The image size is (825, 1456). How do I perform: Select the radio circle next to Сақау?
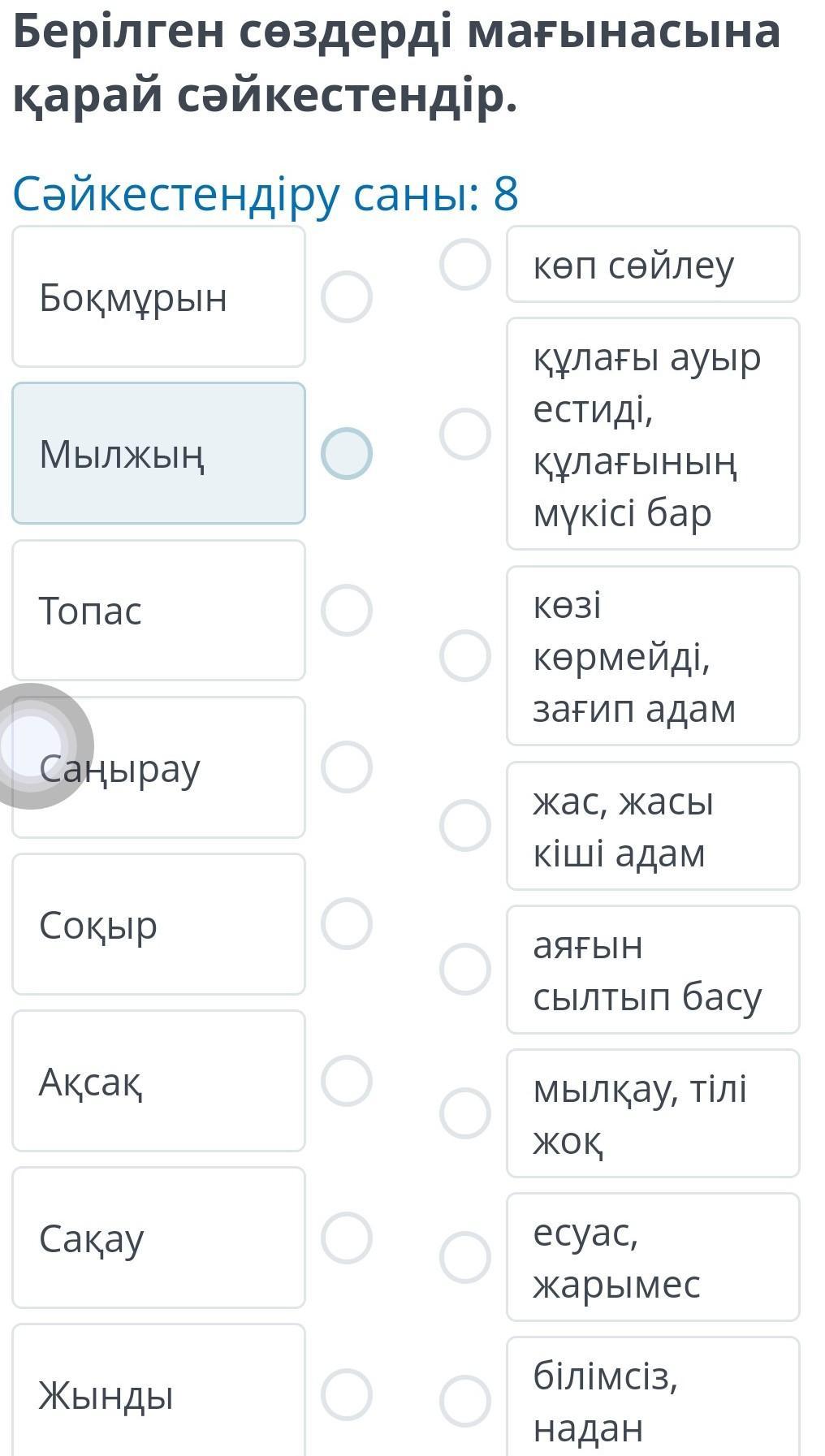point(347,1238)
